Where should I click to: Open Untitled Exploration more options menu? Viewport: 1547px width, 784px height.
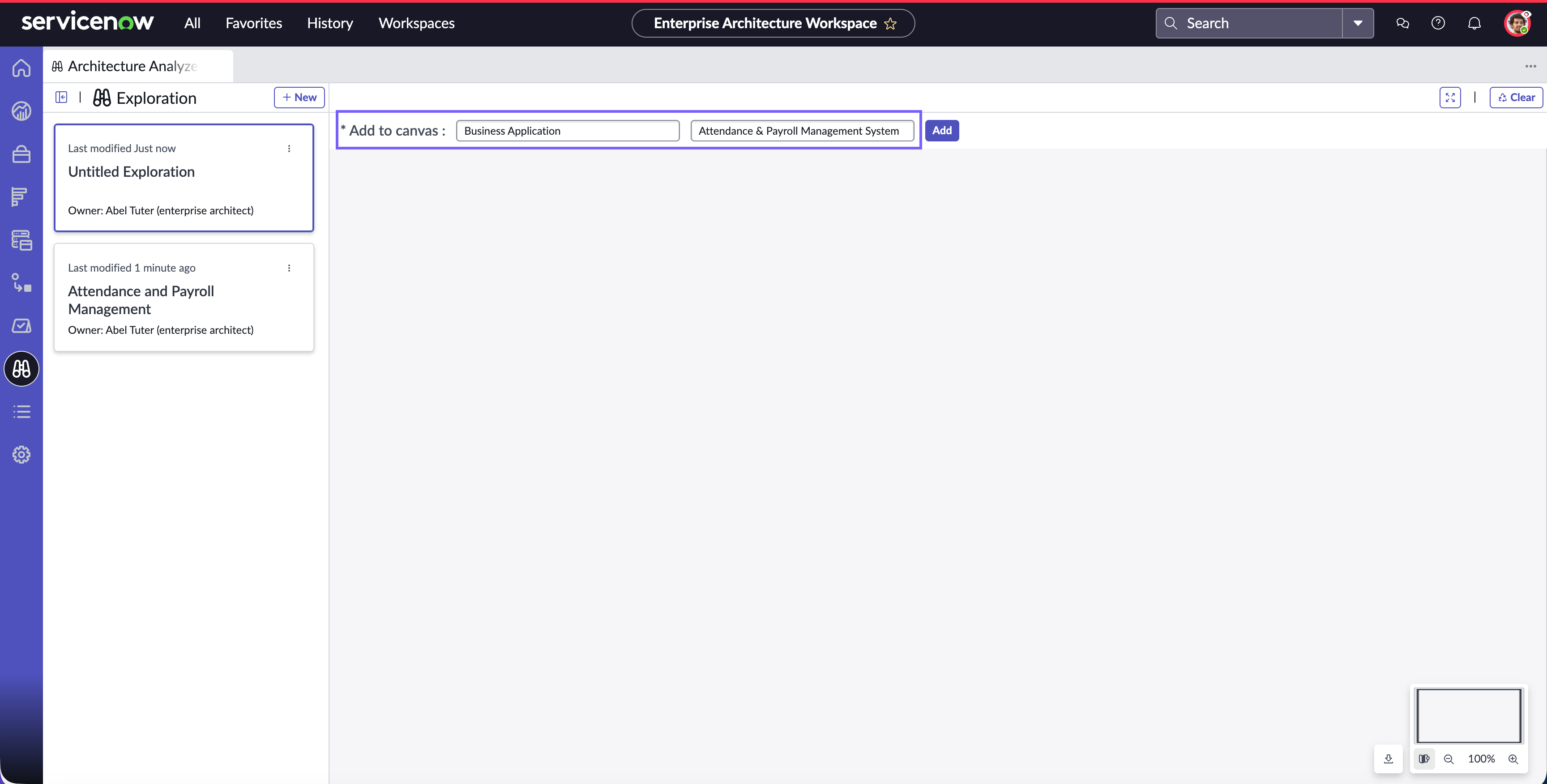(289, 148)
